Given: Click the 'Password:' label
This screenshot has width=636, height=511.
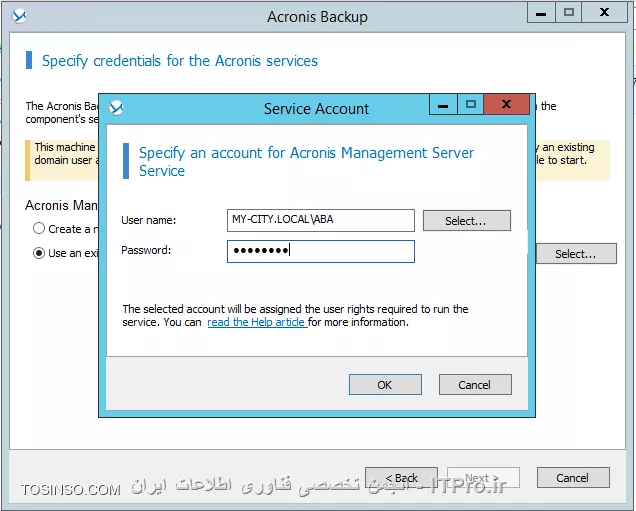Looking at the screenshot, I should (146, 250).
